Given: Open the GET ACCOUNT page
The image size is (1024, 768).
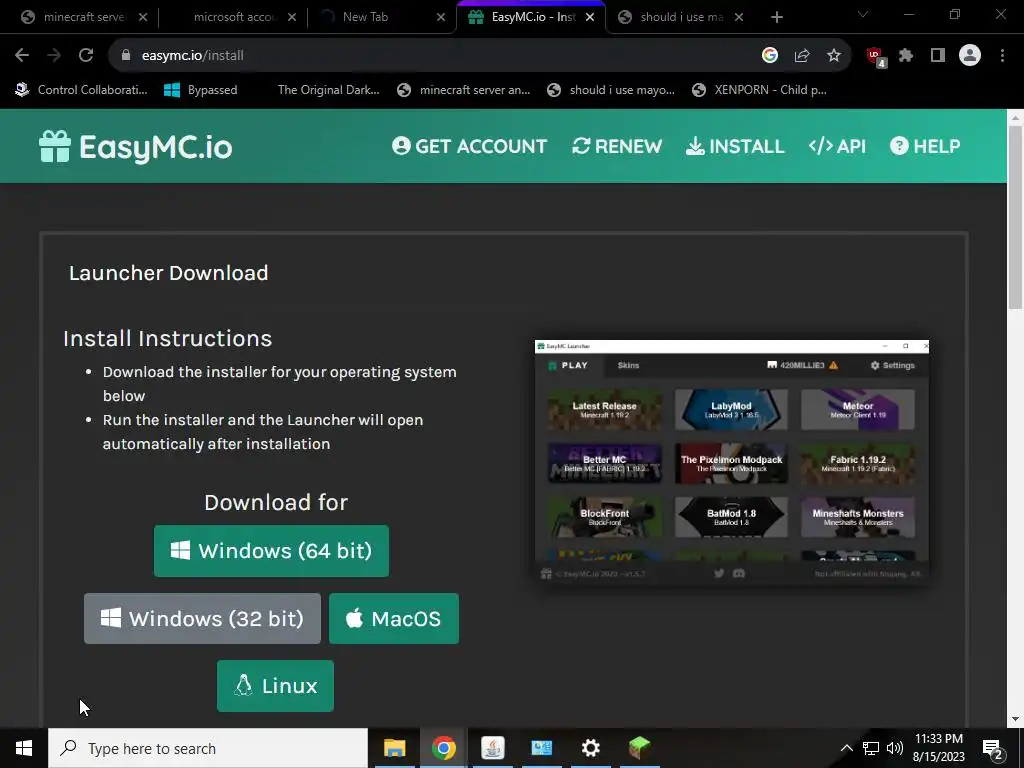Looking at the screenshot, I should tap(470, 146).
